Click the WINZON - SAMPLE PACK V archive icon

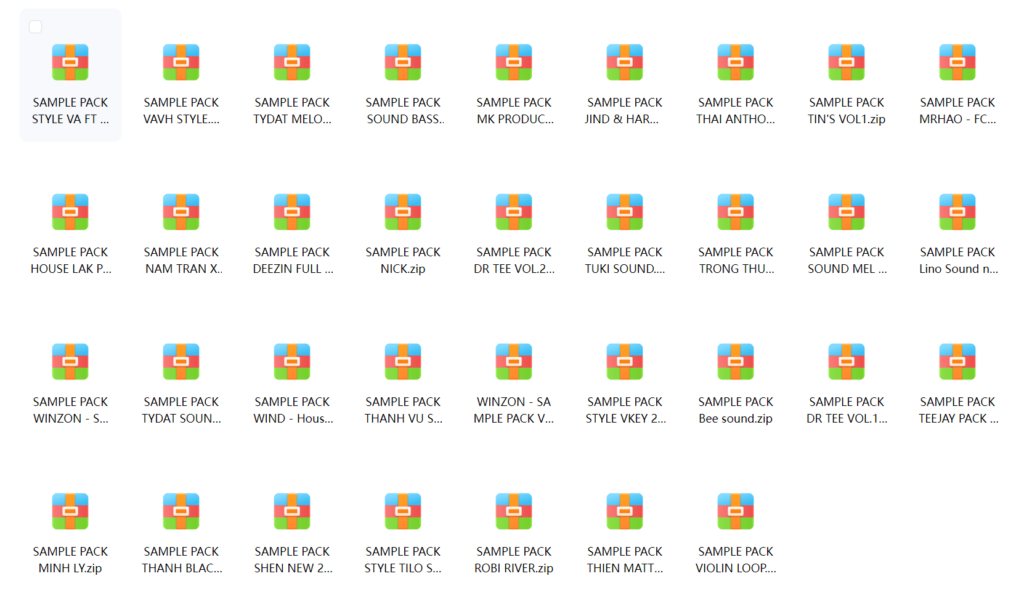point(514,362)
